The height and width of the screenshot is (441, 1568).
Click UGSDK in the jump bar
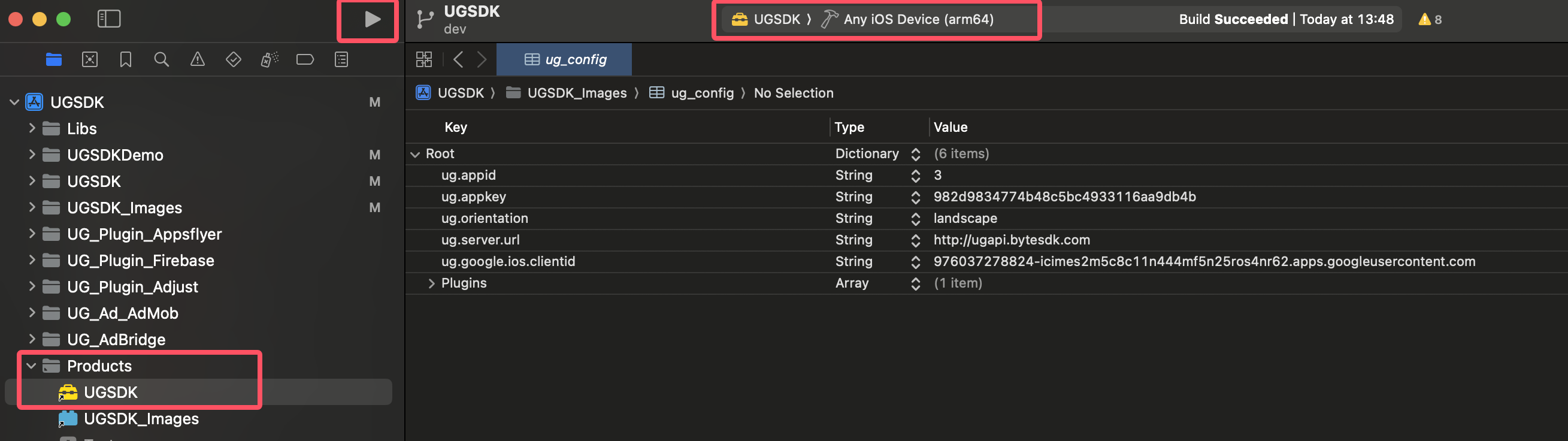point(450,93)
